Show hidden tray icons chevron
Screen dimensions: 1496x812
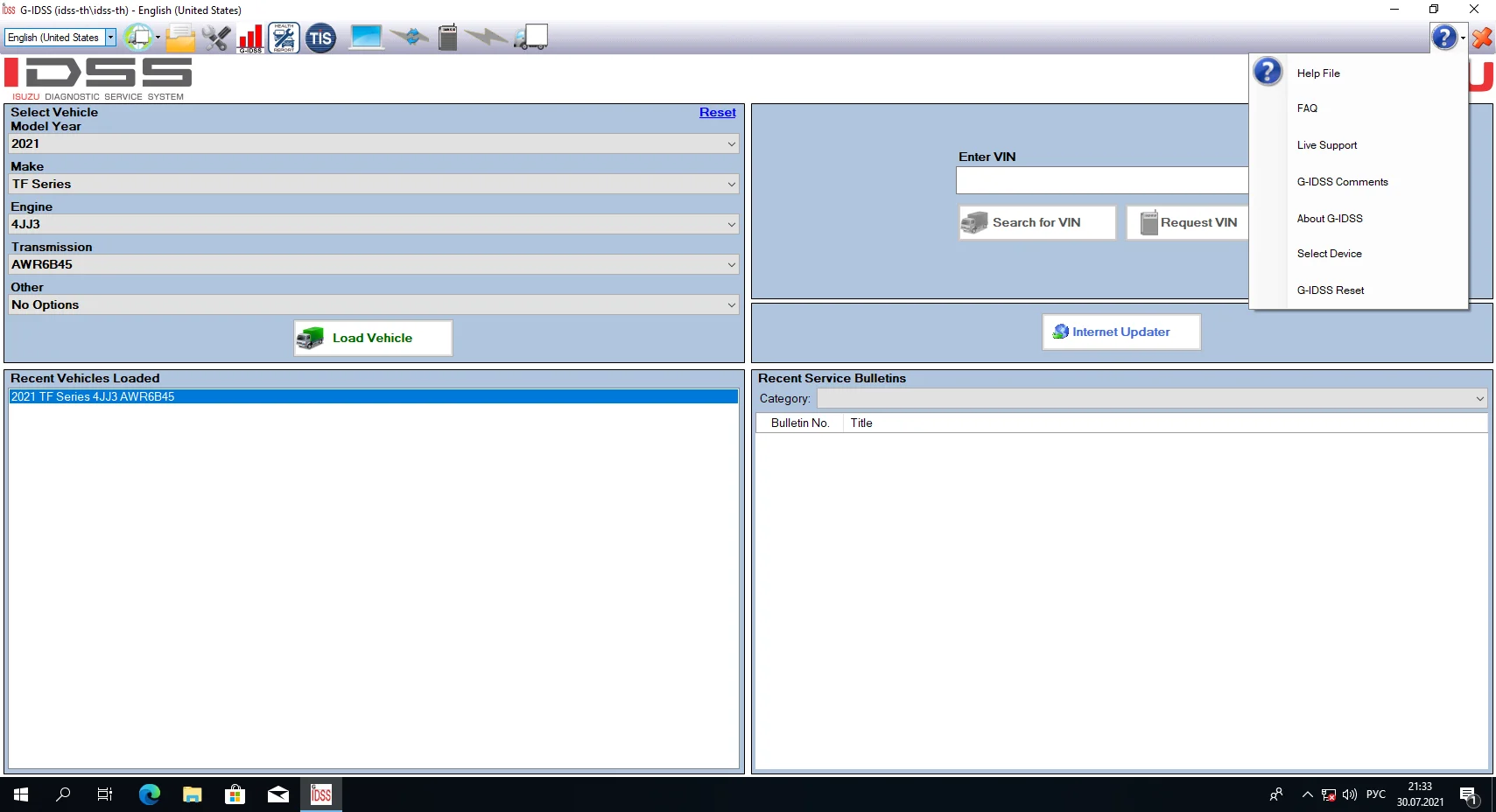click(1307, 794)
